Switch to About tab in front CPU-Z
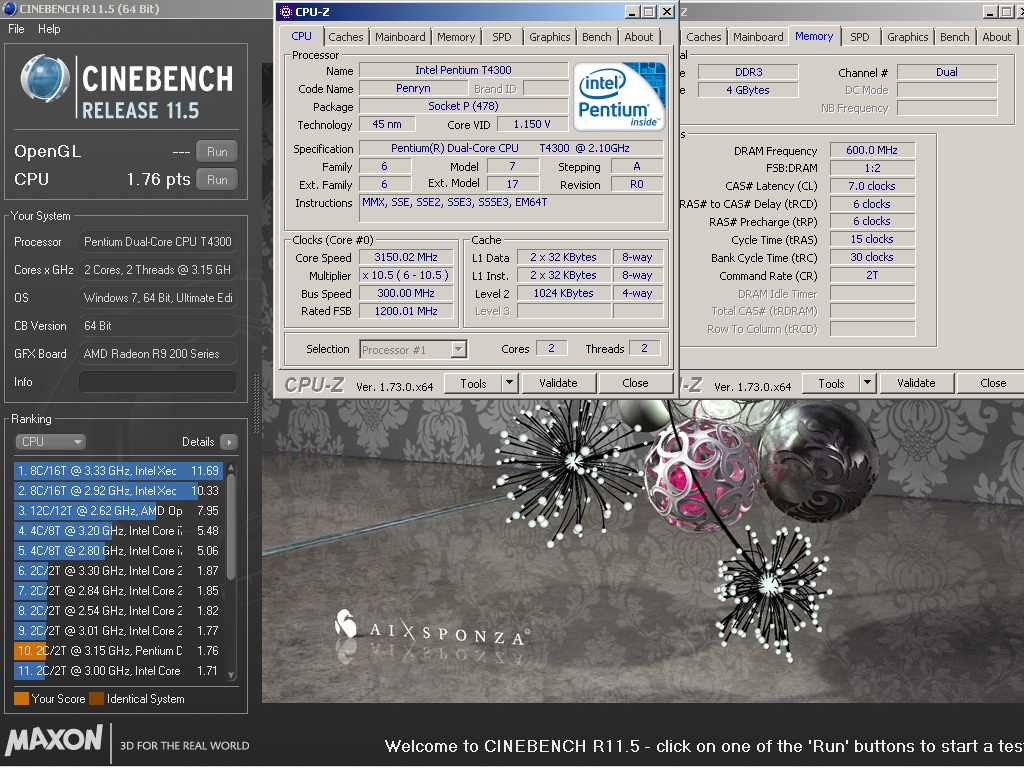1024x768 pixels. (x=639, y=37)
